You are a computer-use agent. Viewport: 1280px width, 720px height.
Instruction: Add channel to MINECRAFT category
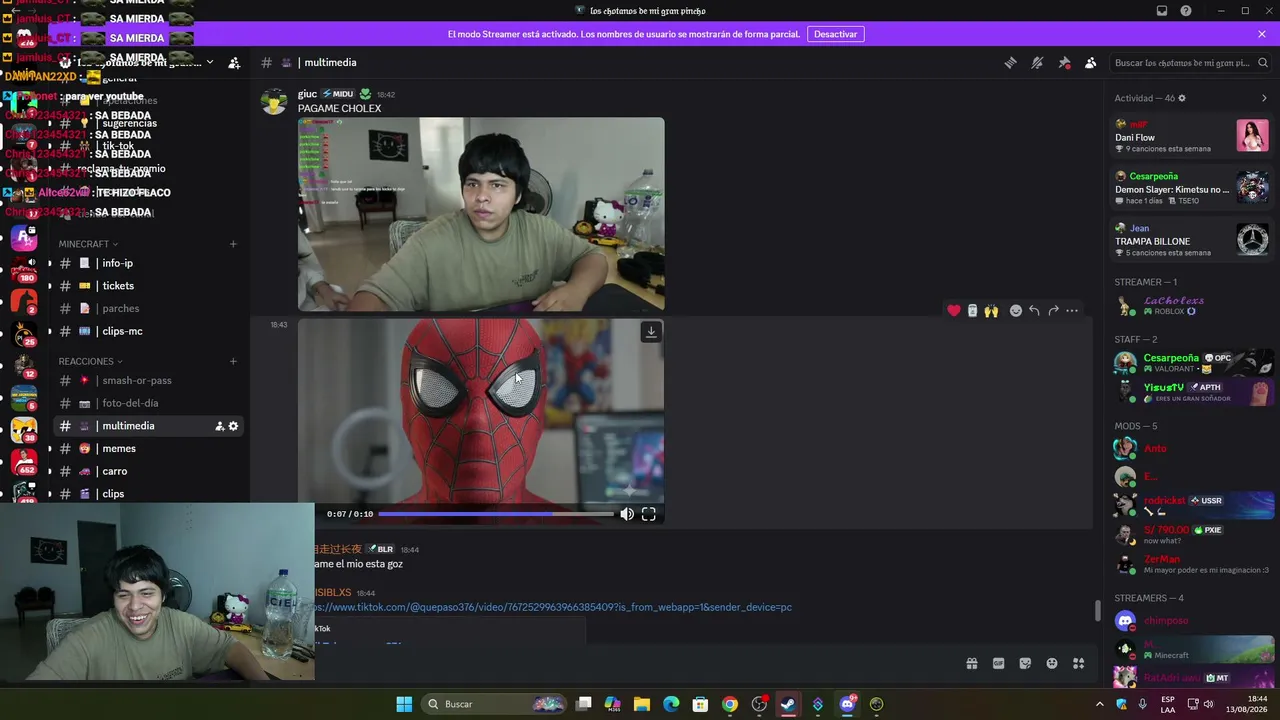pos(233,244)
